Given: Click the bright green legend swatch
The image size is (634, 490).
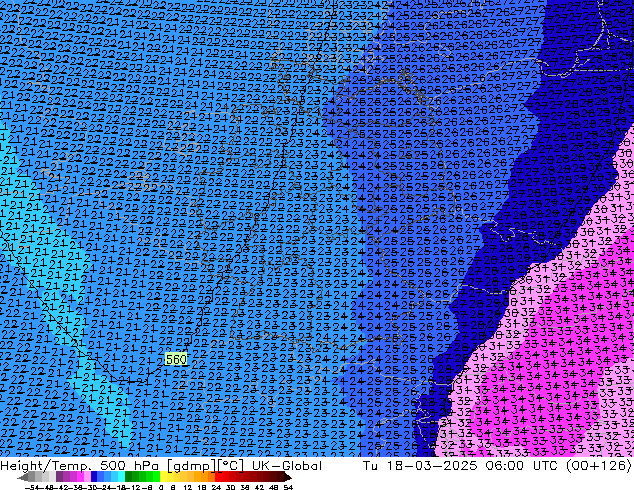Looking at the screenshot, I should (x=156, y=477).
